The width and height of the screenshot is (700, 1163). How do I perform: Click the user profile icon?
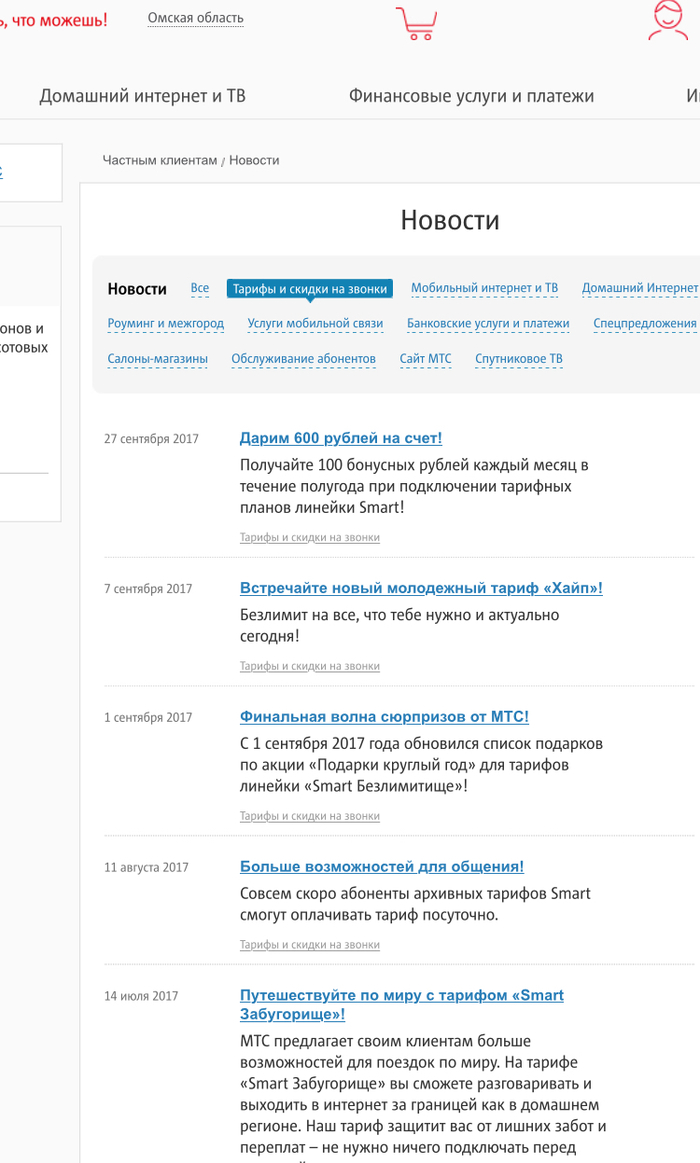pyautogui.click(x=667, y=21)
